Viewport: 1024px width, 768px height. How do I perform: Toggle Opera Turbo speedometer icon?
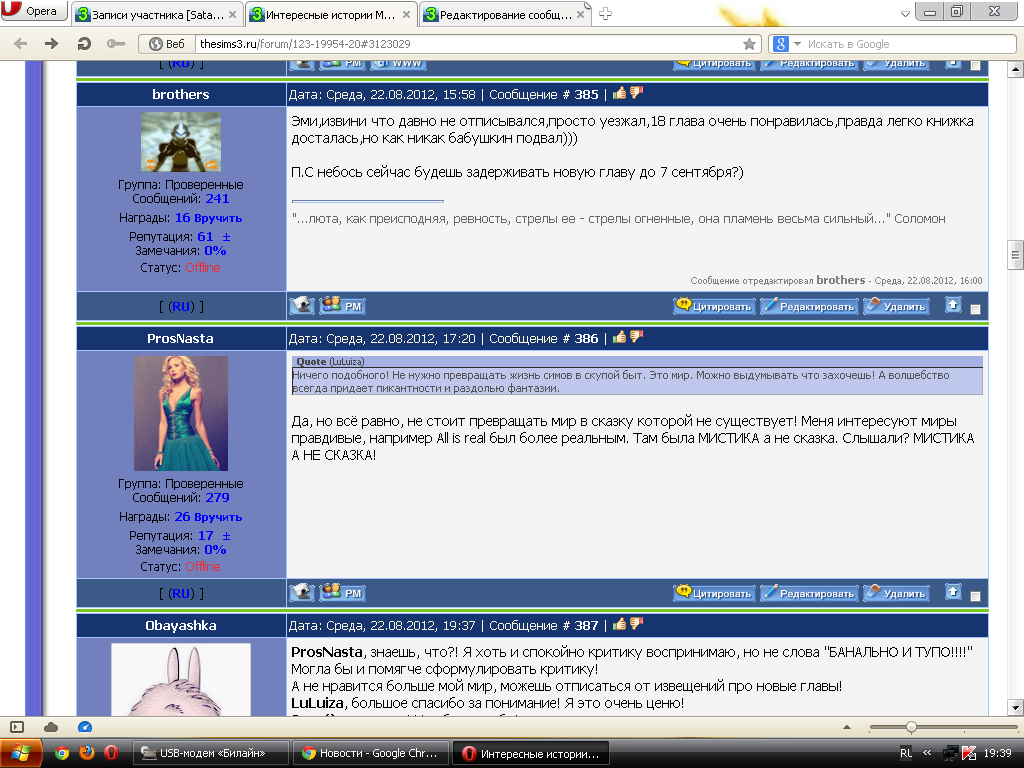(85, 727)
